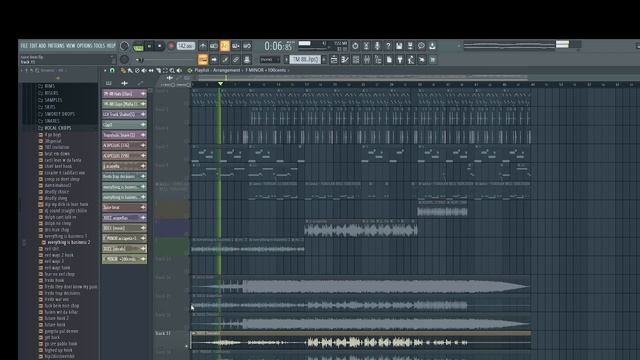
Task: Click the auto scrolling arrow icon
Action: click(214, 60)
